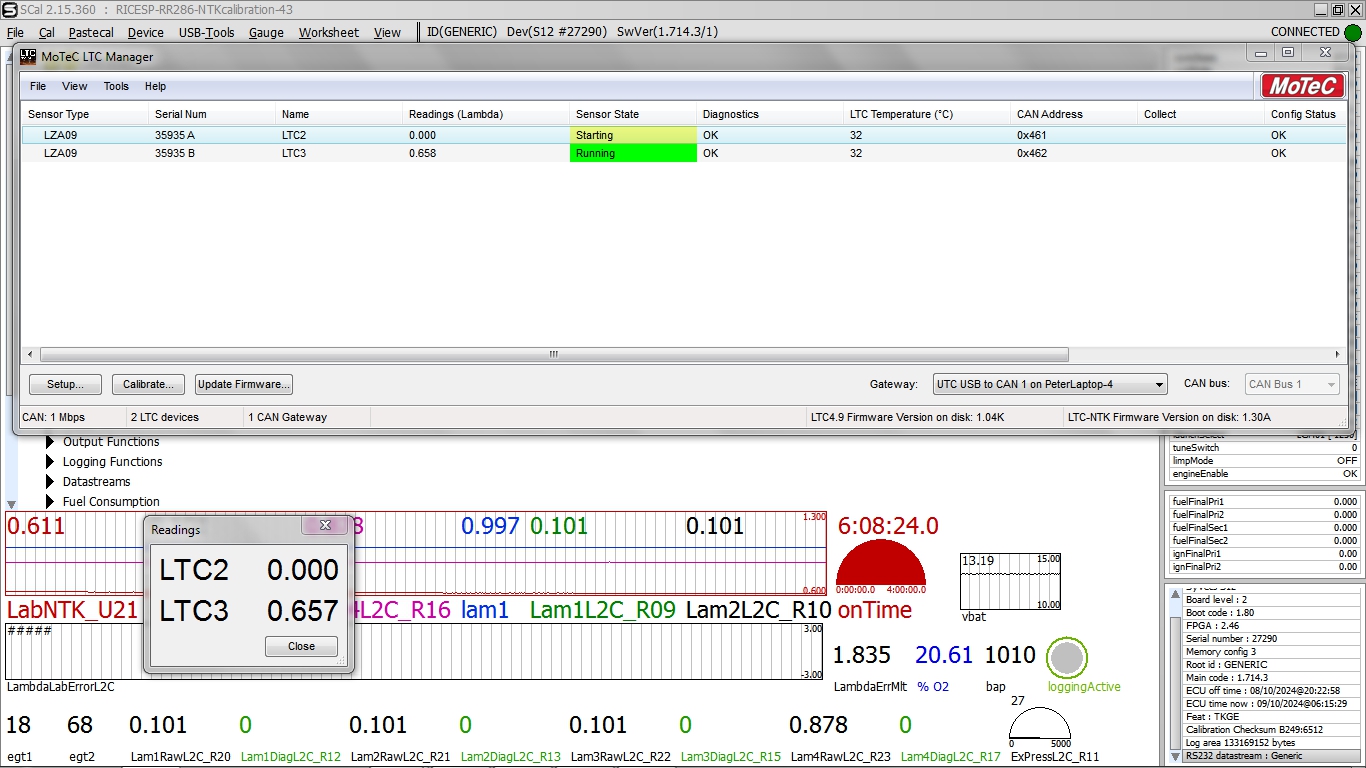1366x768 pixels.
Task: Close the Readings window via X
Action: pos(325,525)
